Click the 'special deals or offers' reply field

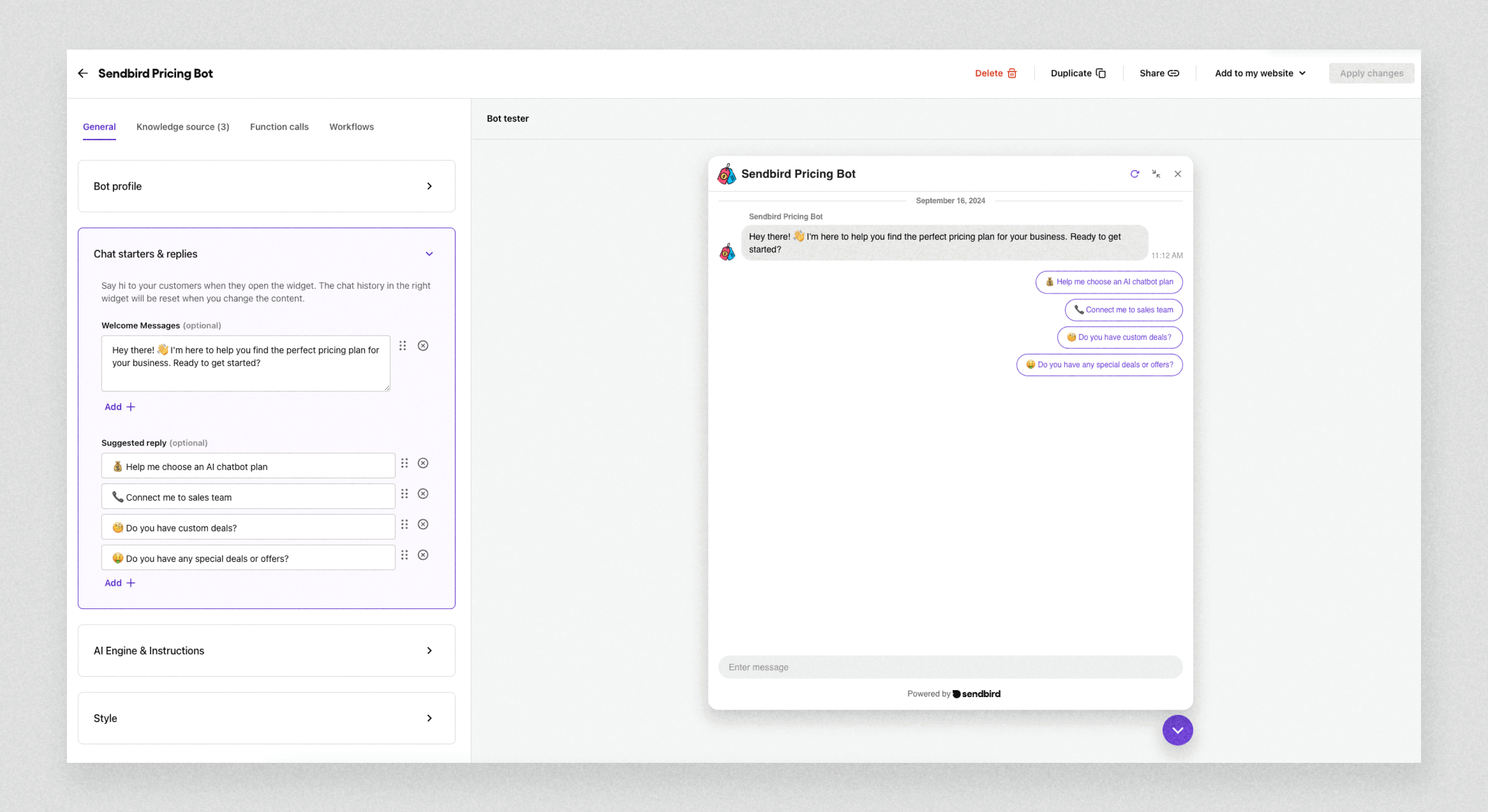pos(248,557)
